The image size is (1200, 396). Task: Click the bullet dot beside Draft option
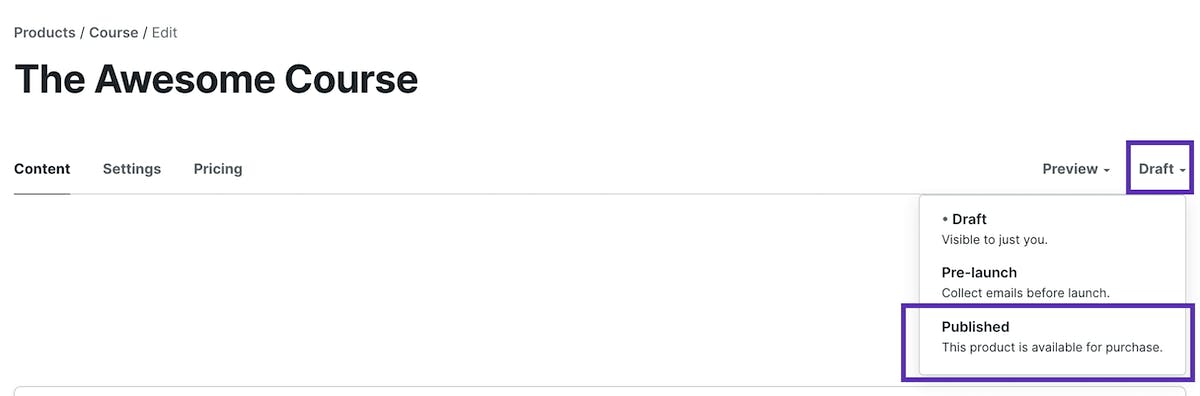tap(945, 219)
